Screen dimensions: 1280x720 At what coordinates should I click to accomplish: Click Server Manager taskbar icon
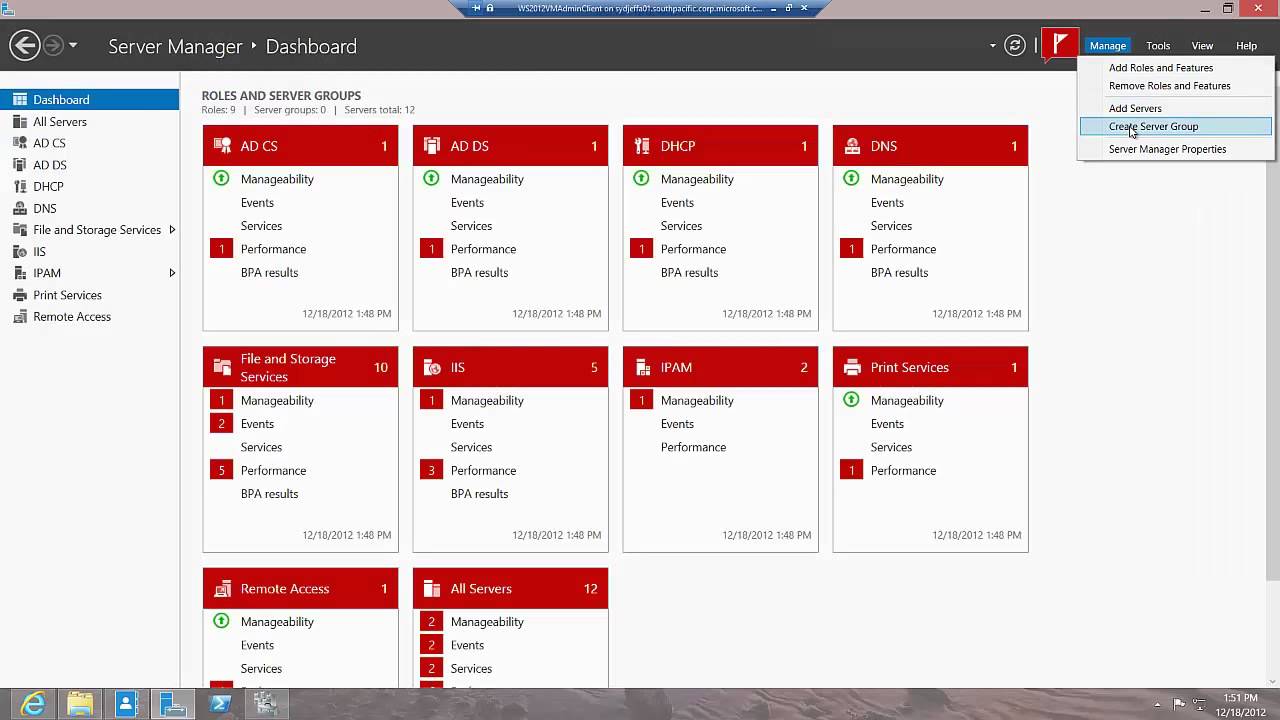[173, 704]
